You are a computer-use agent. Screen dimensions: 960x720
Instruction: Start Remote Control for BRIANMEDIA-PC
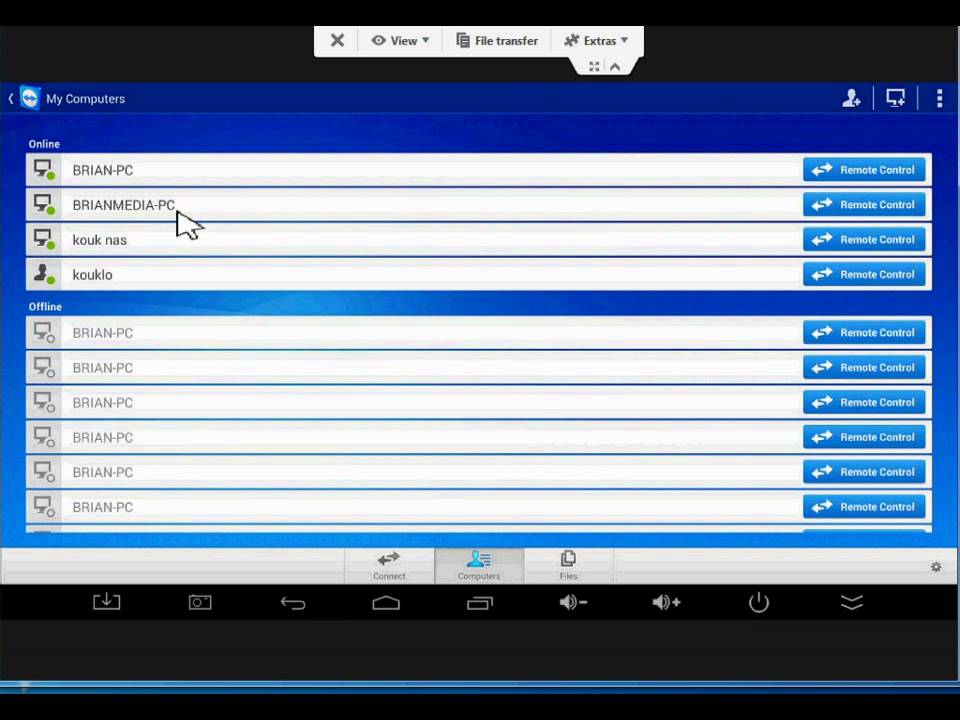[x=864, y=205]
